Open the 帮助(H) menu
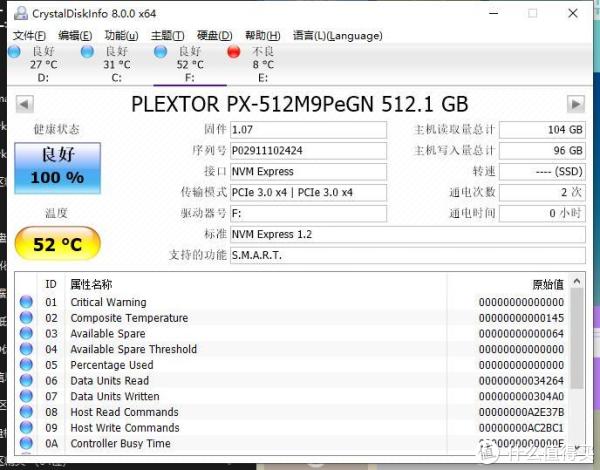The image size is (600, 470). [262, 36]
